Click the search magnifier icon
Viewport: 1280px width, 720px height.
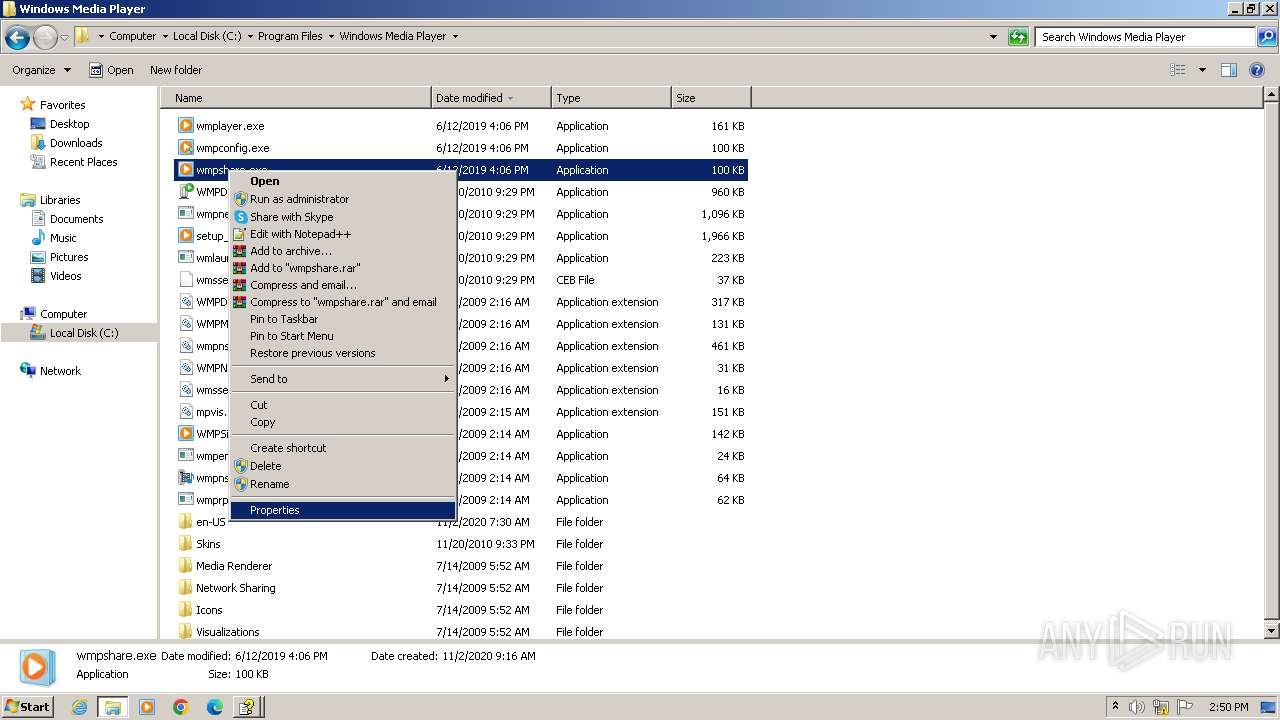tap(1266, 37)
